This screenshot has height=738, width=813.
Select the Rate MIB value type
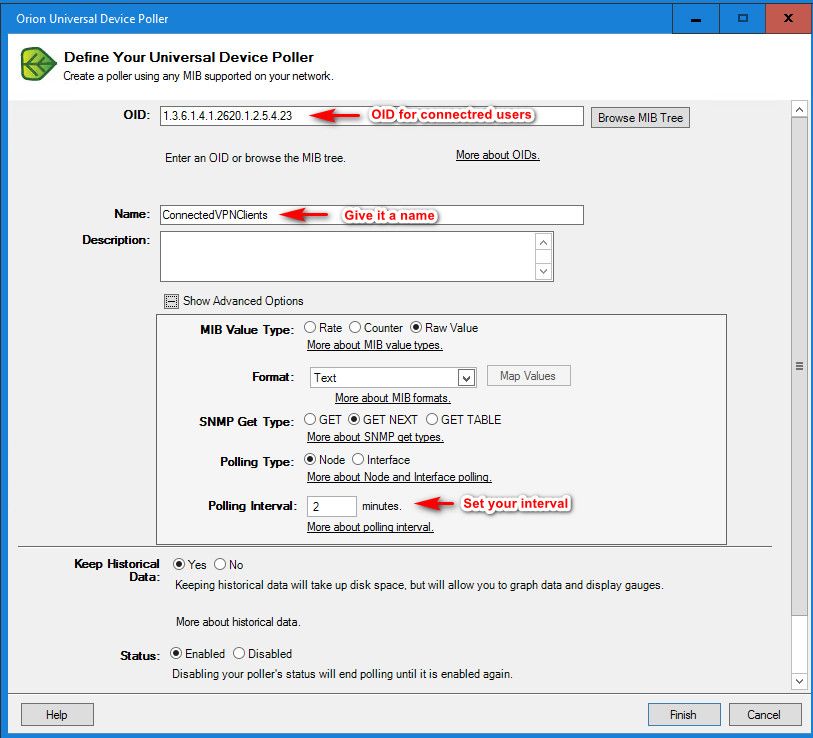point(310,328)
